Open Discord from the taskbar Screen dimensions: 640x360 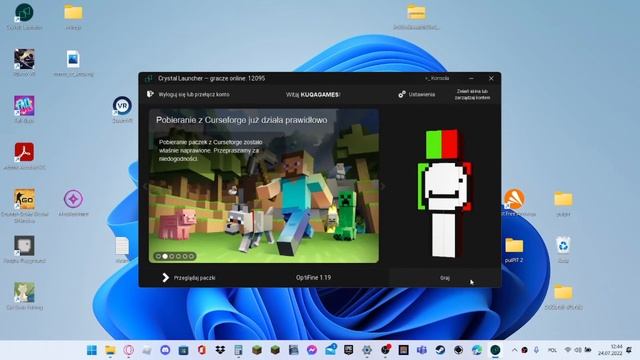click(165, 350)
